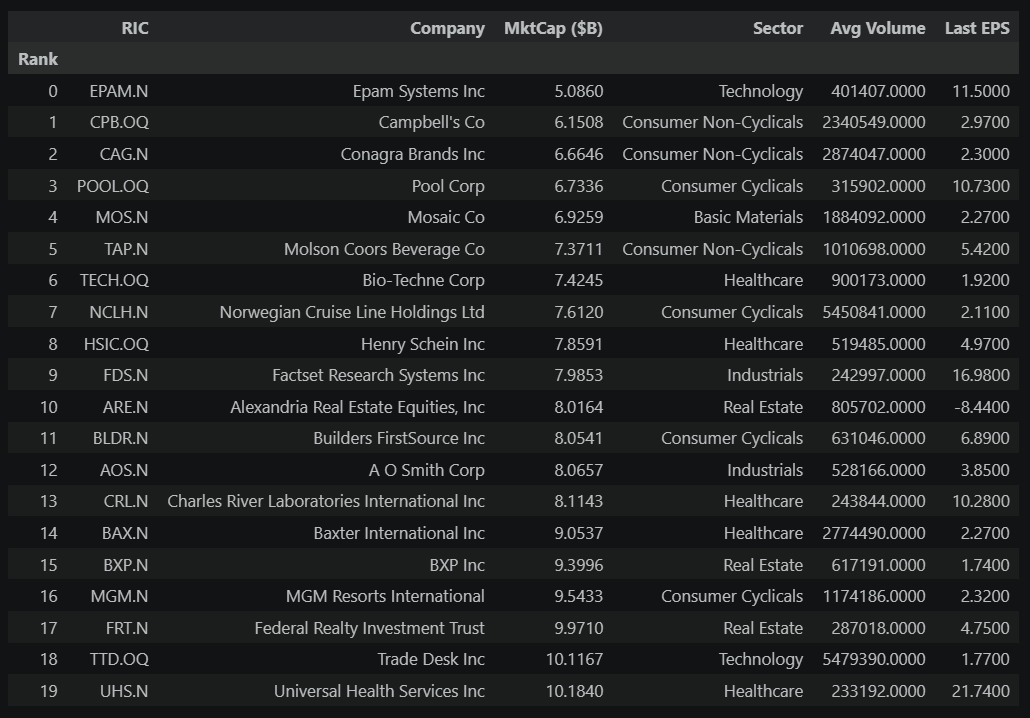Image resolution: width=1030 pixels, height=718 pixels.
Task: Select Charles River Laboratories International Inc
Action: pos(326,501)
